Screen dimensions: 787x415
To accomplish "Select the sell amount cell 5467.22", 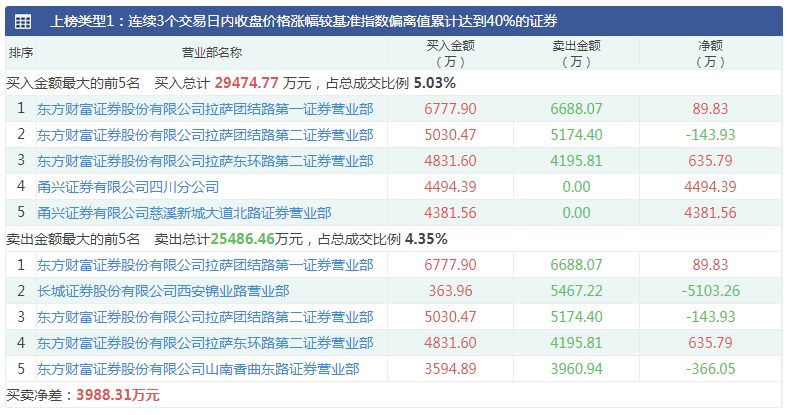I will pos(576,291).
